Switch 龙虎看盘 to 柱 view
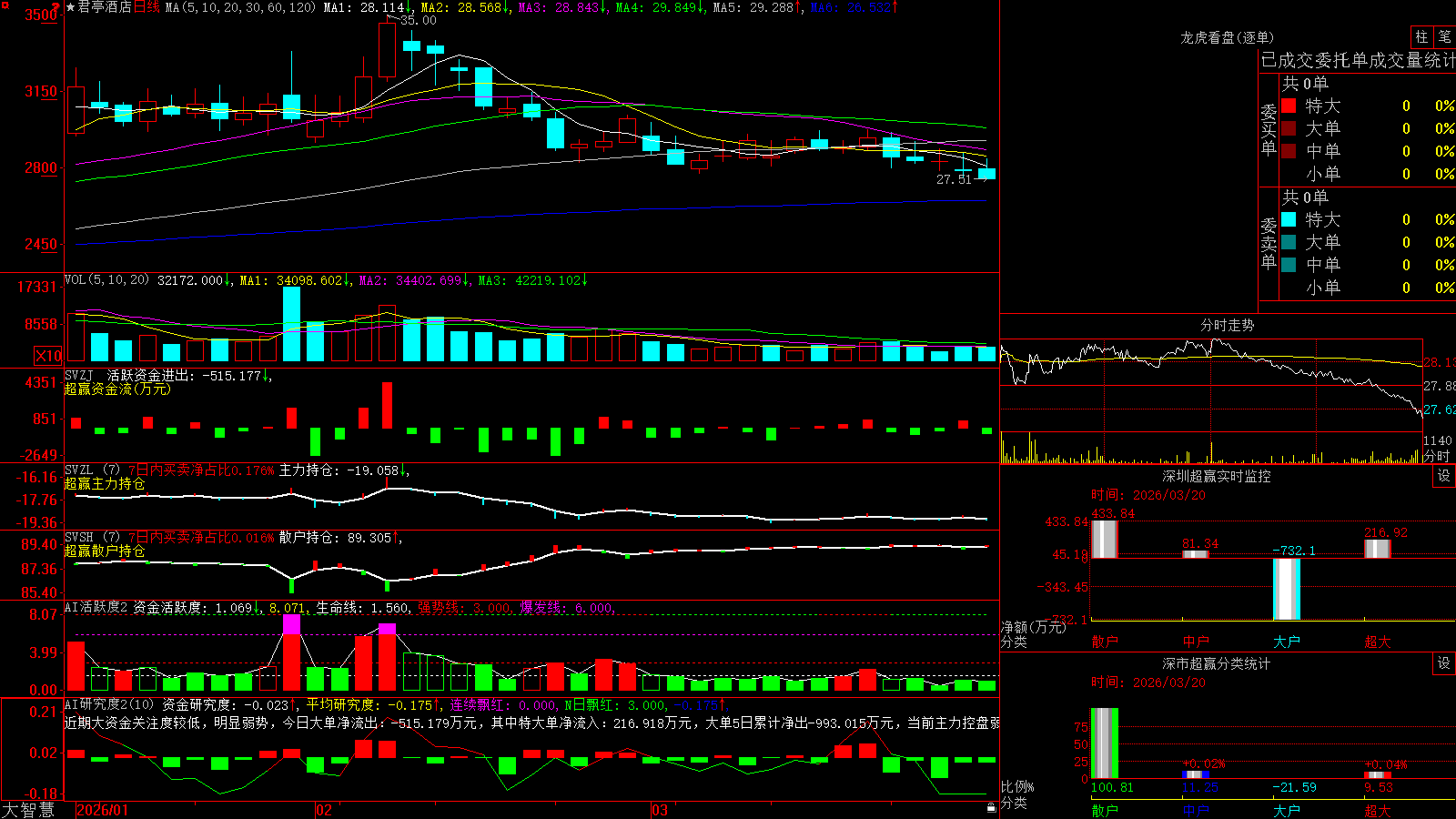The height and width of the screenshot is (819, 1456). (1421, 36)
